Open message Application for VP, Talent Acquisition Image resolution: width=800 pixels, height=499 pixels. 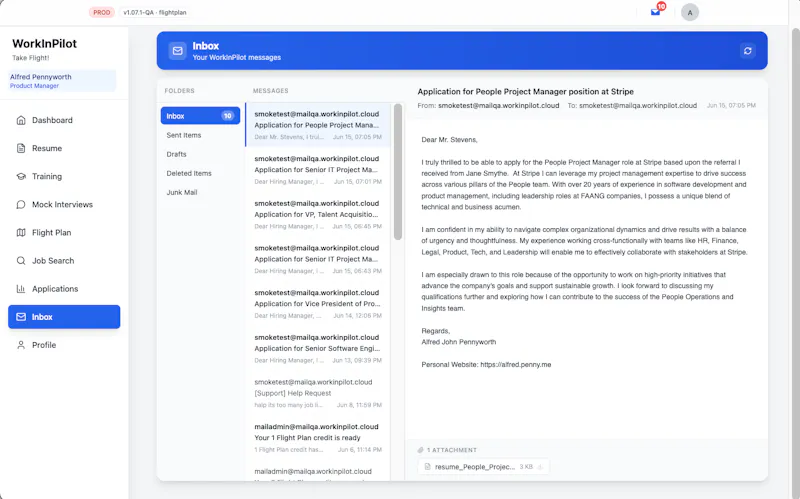pos(318,214)
